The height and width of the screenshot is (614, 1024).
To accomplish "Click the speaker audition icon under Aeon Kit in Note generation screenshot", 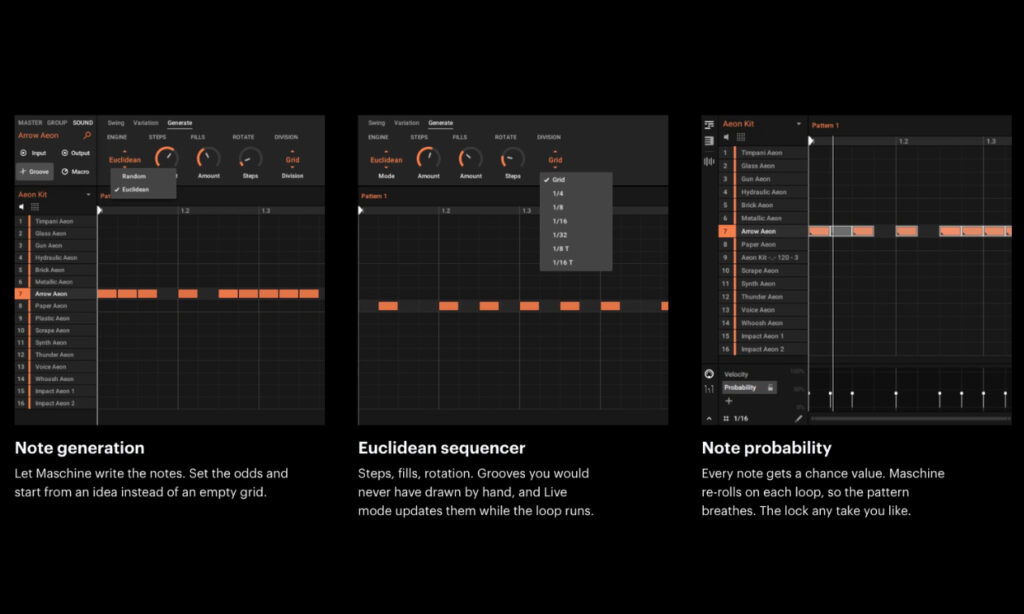I will coord(22,206).
